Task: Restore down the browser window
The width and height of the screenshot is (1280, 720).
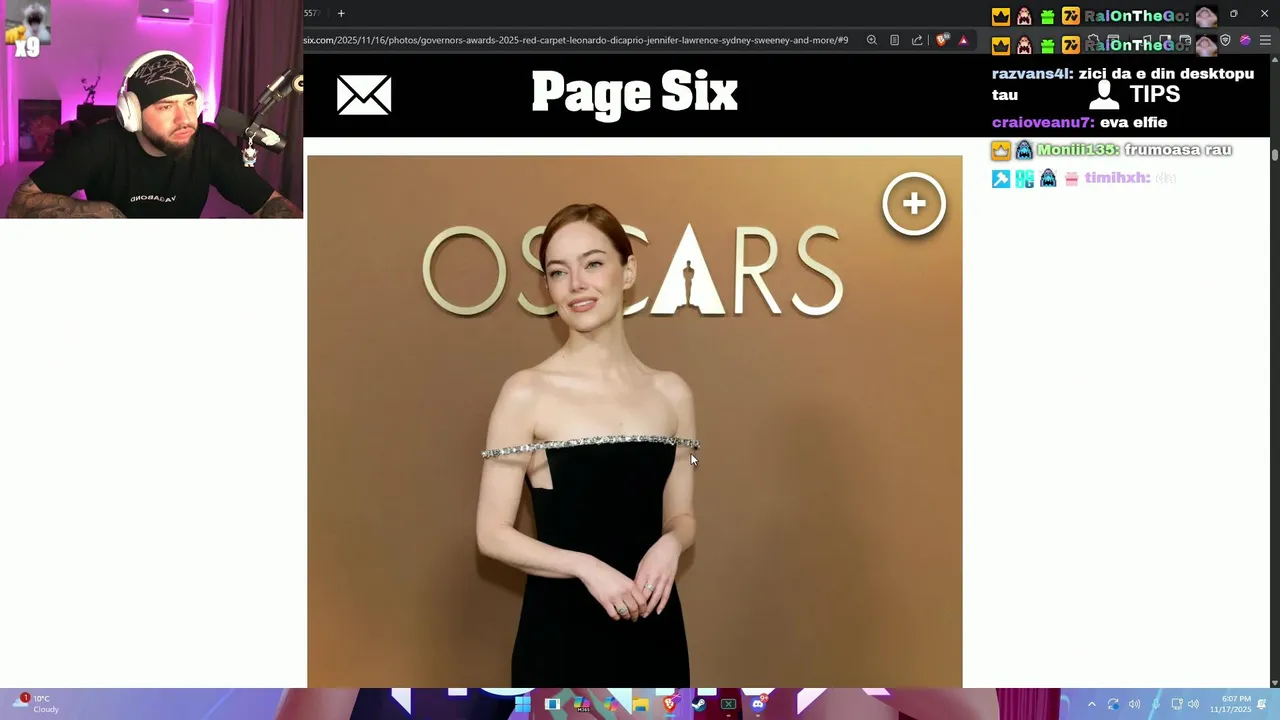Action: (1234, 13)
